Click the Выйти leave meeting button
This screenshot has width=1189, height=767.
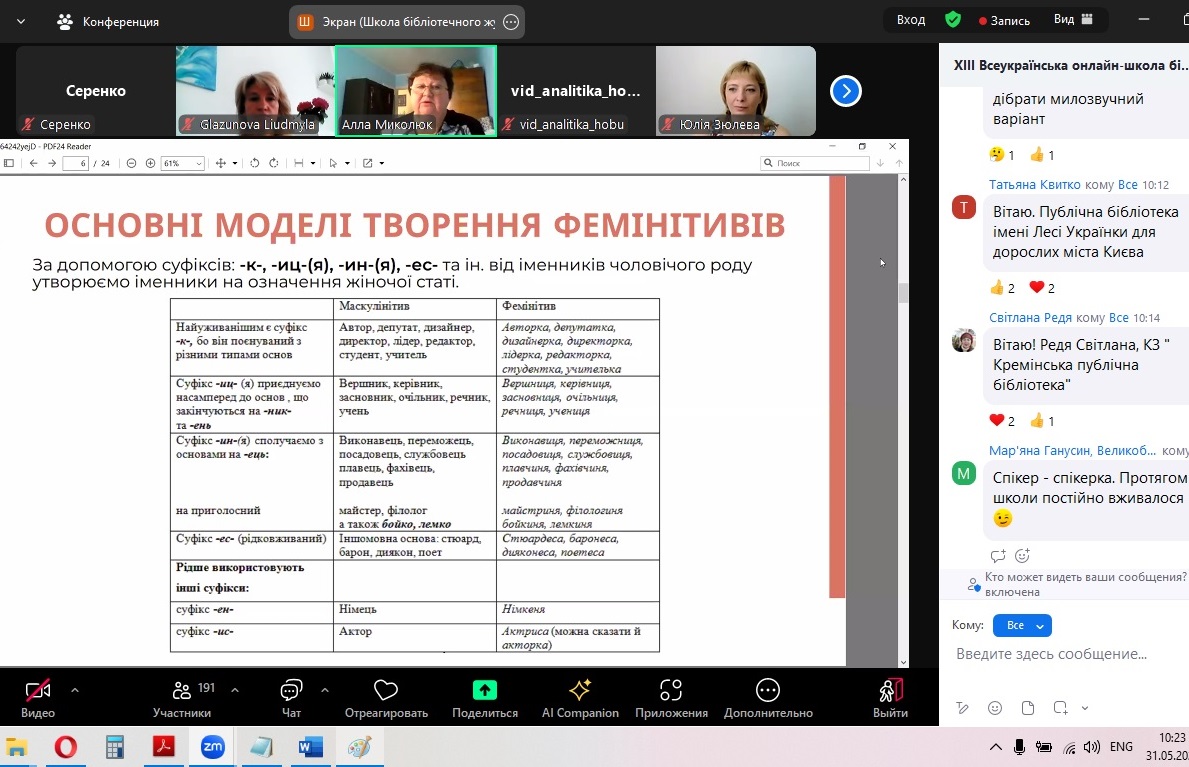(x=890, y=690)
